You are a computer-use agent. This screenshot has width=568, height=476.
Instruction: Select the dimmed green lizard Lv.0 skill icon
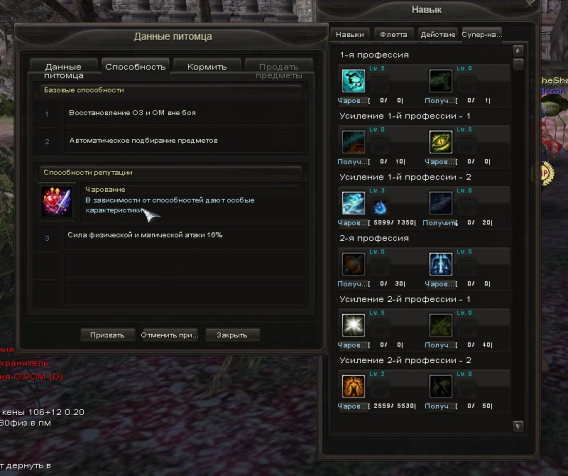coord(440,81)
